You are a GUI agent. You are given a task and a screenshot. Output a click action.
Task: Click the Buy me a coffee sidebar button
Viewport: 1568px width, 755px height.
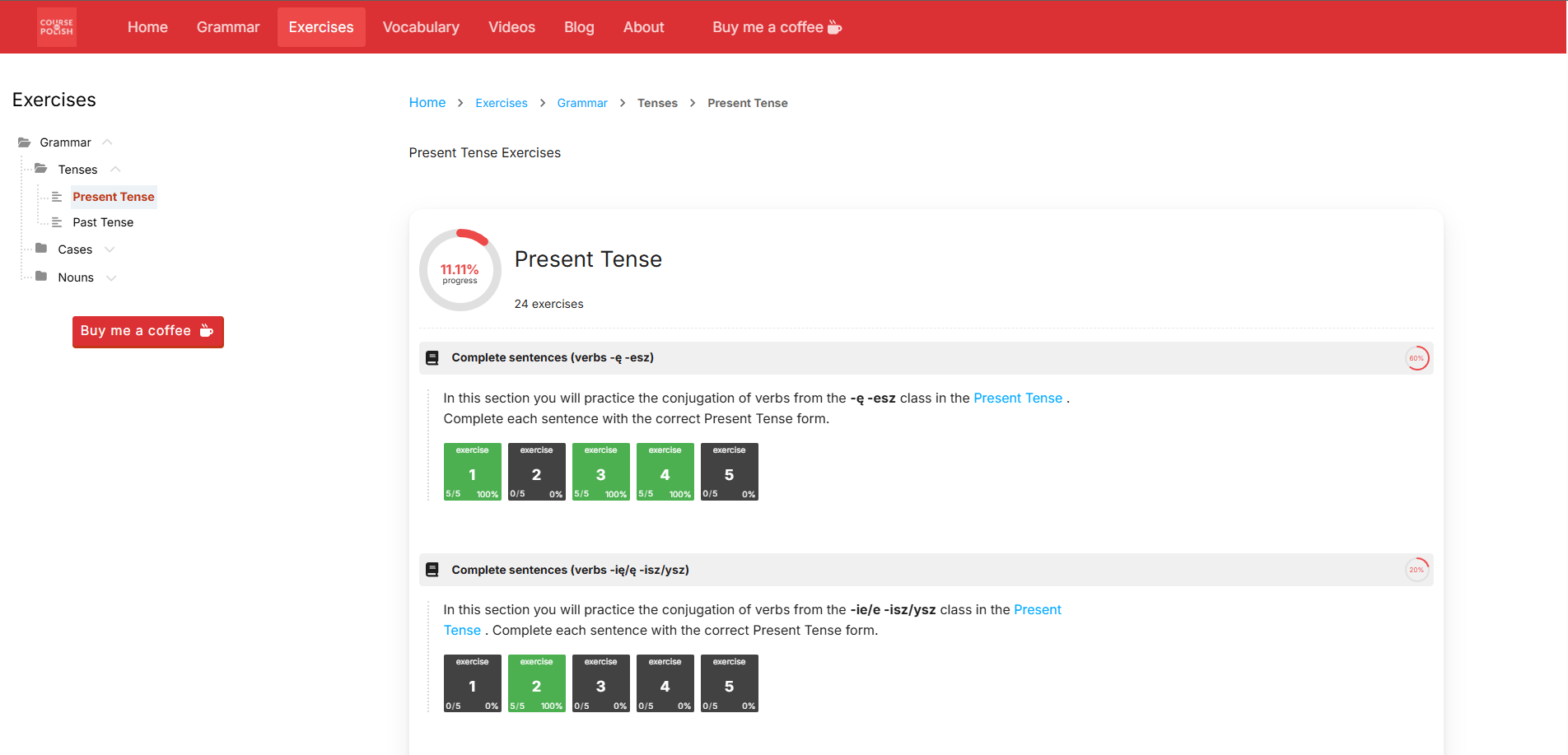tap(147, 331)
